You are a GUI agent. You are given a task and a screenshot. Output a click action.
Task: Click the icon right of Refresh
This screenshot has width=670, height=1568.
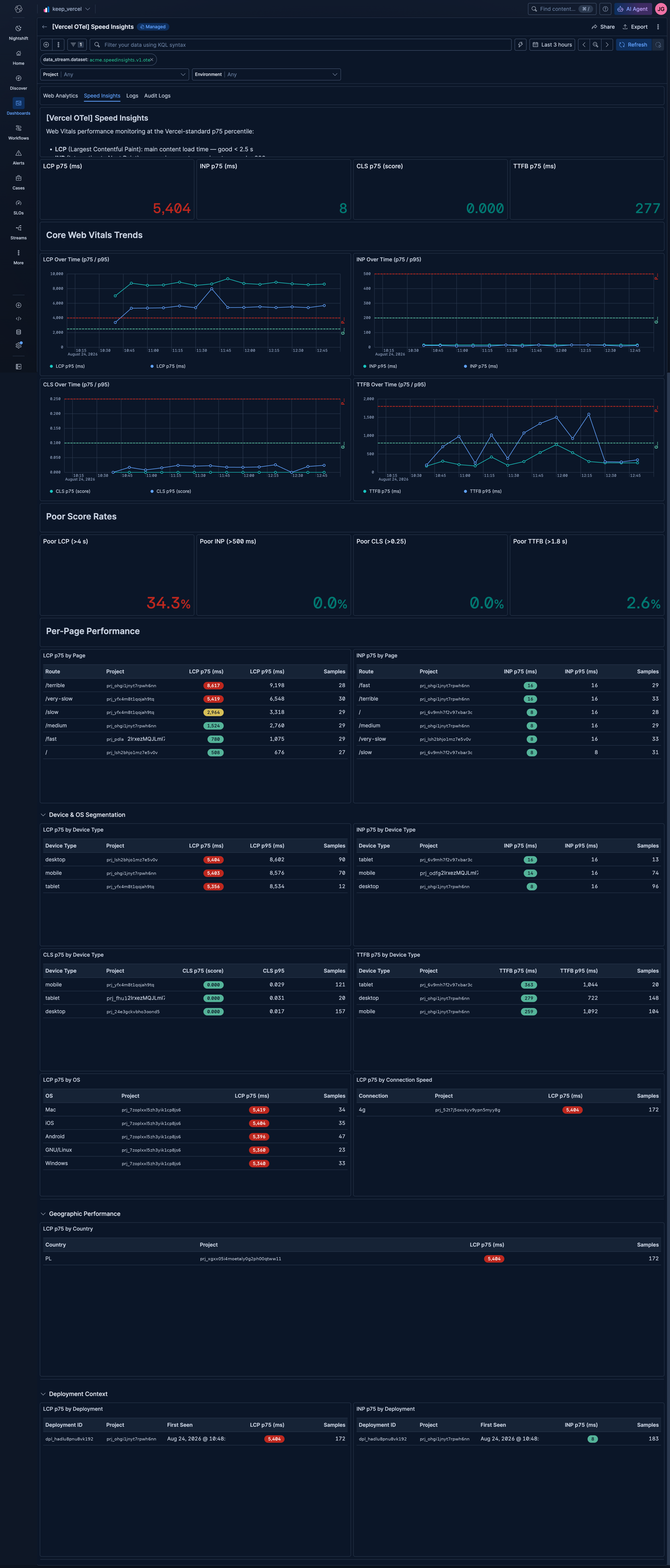(658, 44)
